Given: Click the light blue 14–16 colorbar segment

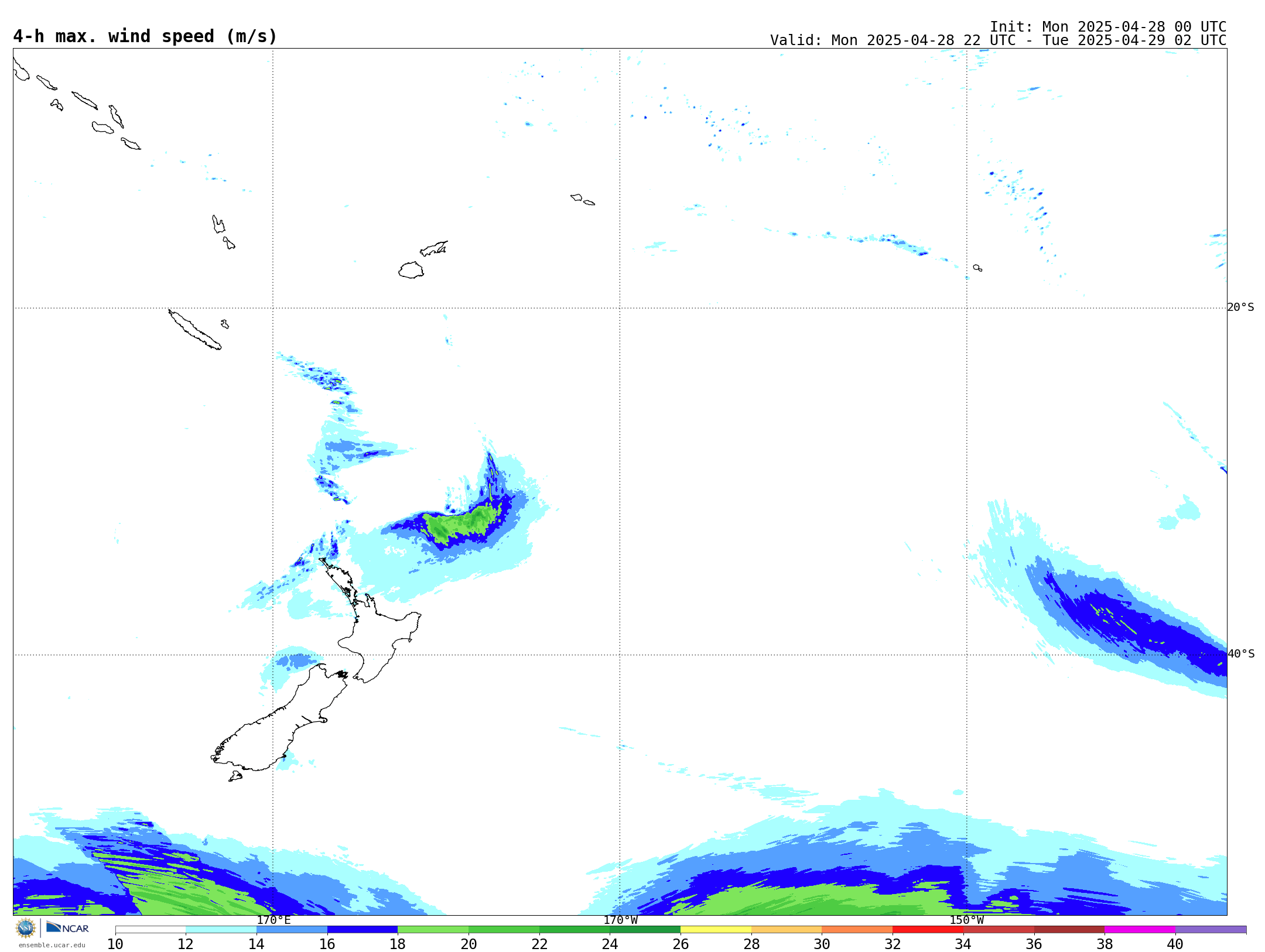Looking at the screenshot, I should (292, 930).
